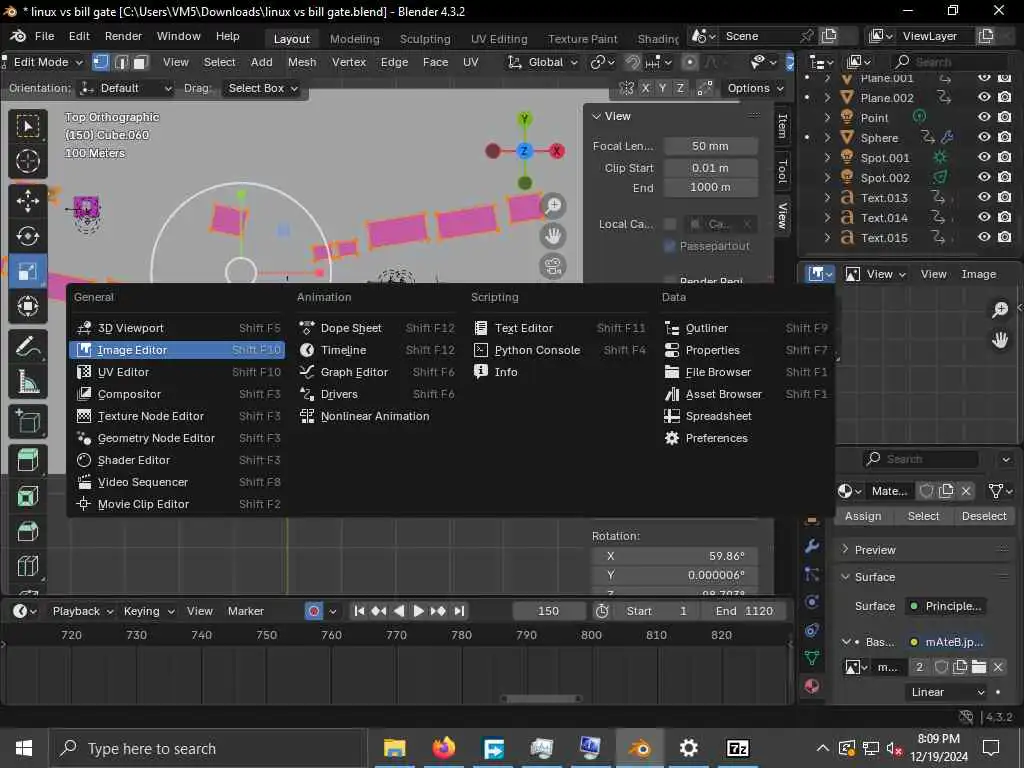Open 7-Zip from the taskbar

[737, 748]
